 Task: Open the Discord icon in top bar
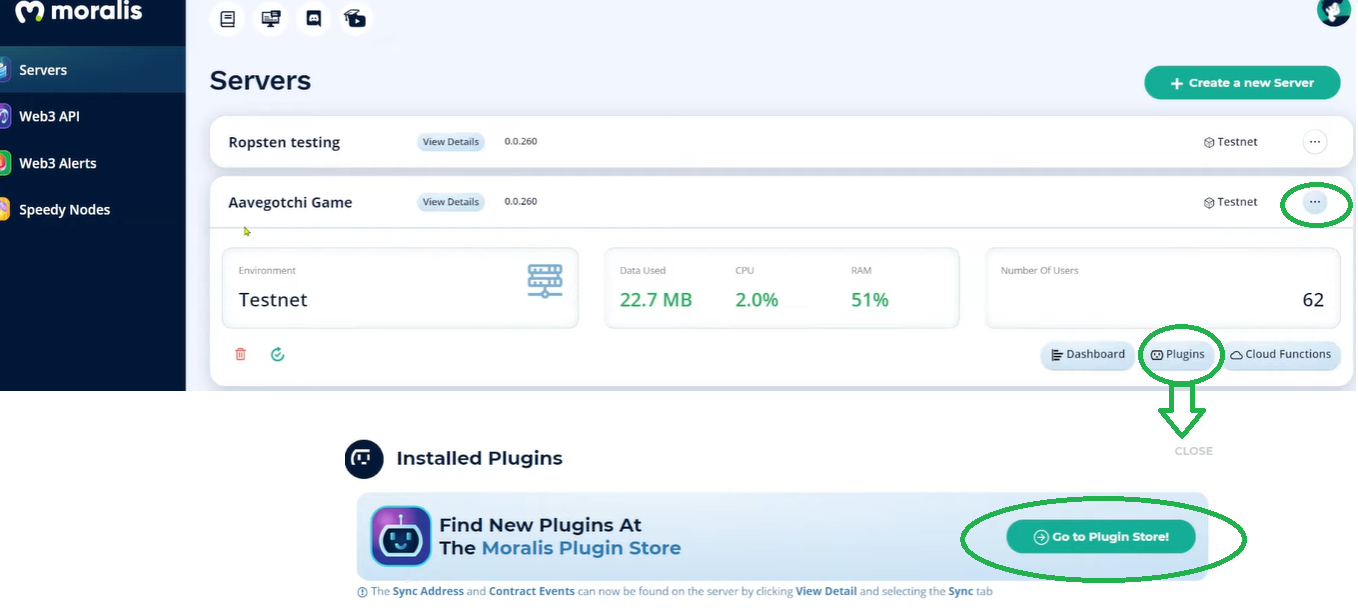313,18
